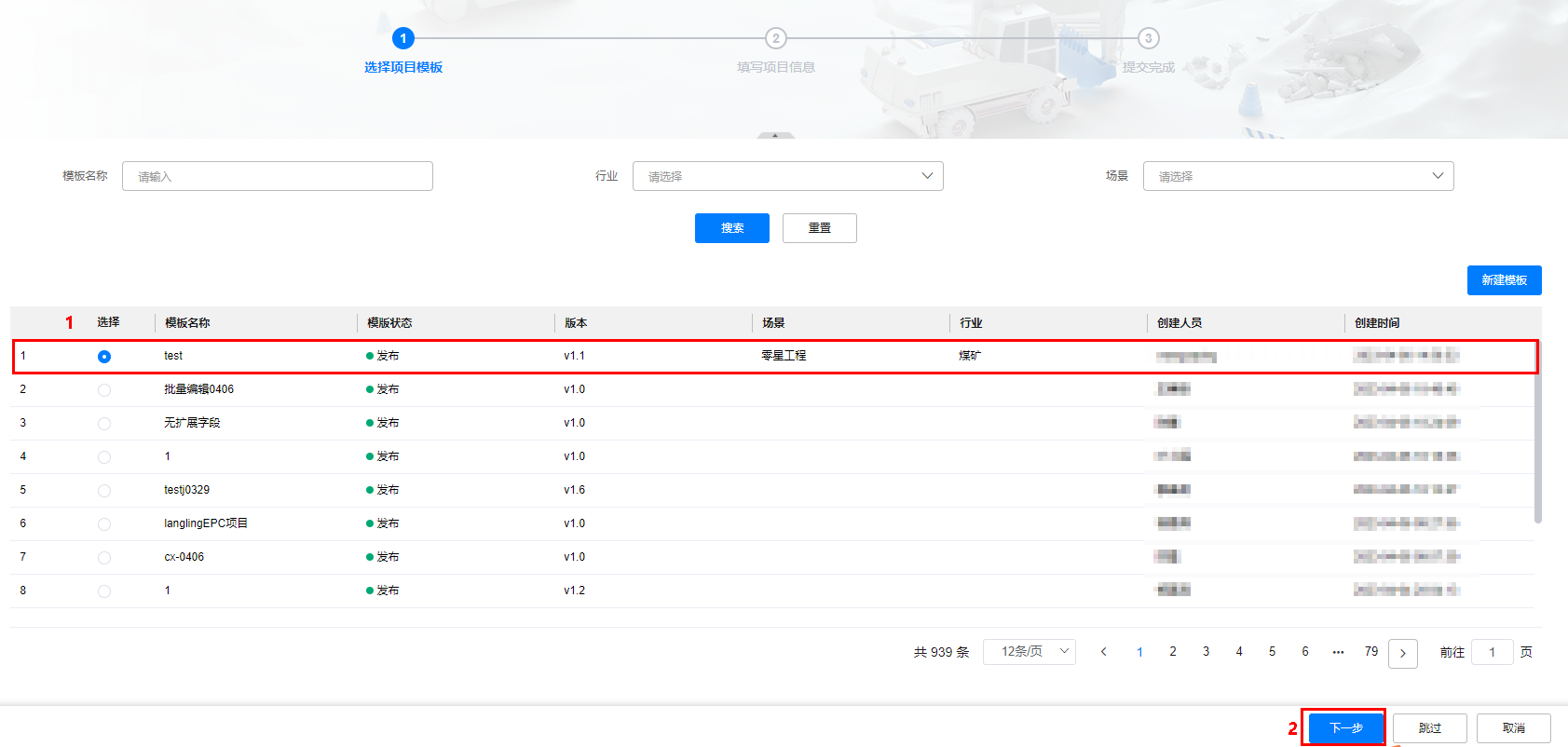This screenshot has height=747, width=1568.
Task: Click the 共 939 条 total count text
Action: [942, 652]
